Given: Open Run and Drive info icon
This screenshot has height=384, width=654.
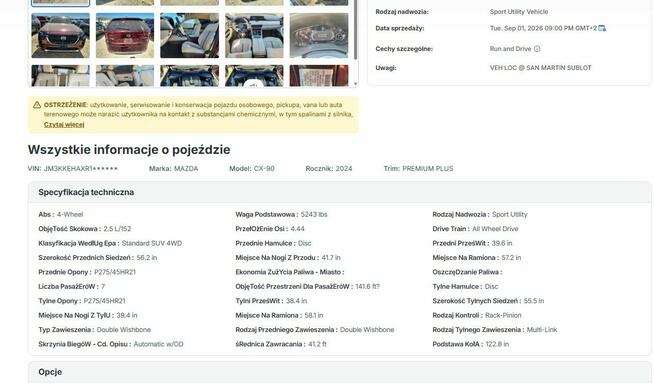Looking at the screenshot, I should click(537, 49).
